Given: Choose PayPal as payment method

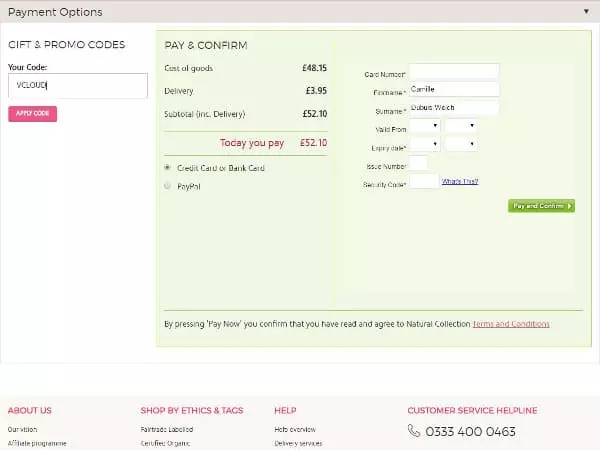Looking at the screenshot, I should 167,186.
